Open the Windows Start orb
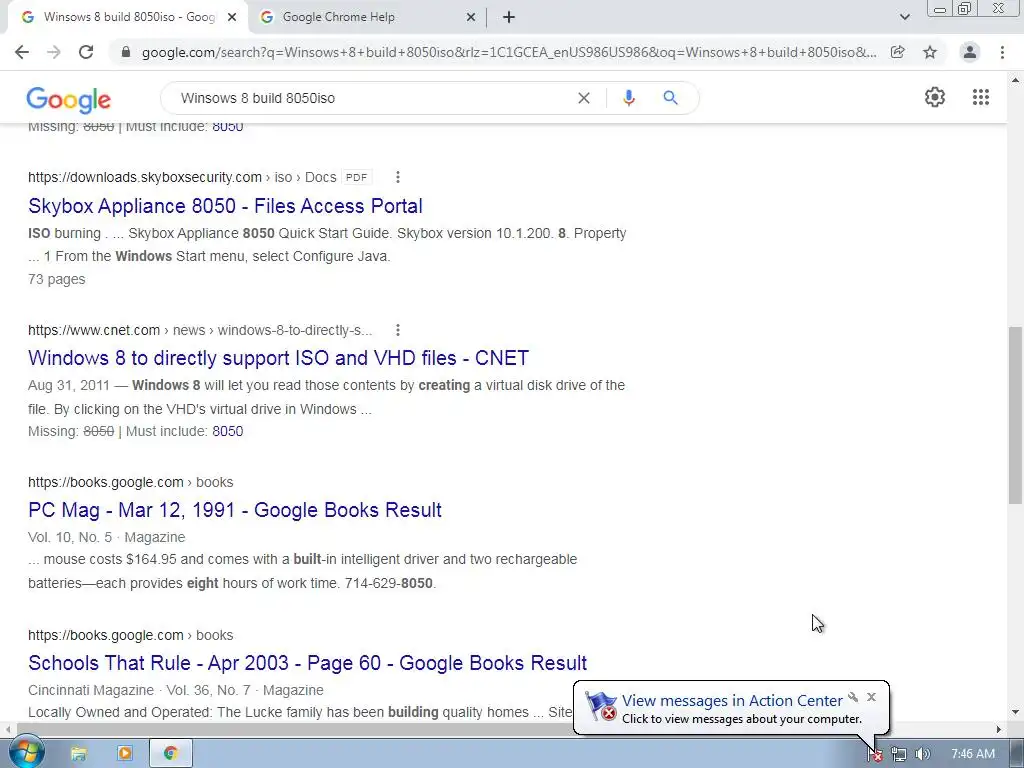Image resolution: width=1024 pixels, height=768 pixels. click(27, 753)
